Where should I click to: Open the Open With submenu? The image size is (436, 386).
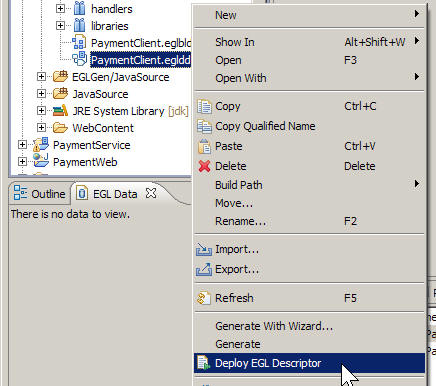pyautogui.click(x=310, y=78)
